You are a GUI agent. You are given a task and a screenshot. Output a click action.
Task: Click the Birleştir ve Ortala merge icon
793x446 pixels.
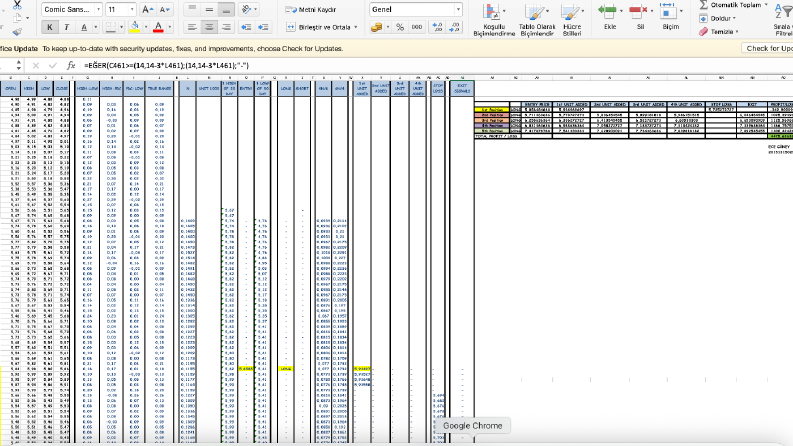290,27
